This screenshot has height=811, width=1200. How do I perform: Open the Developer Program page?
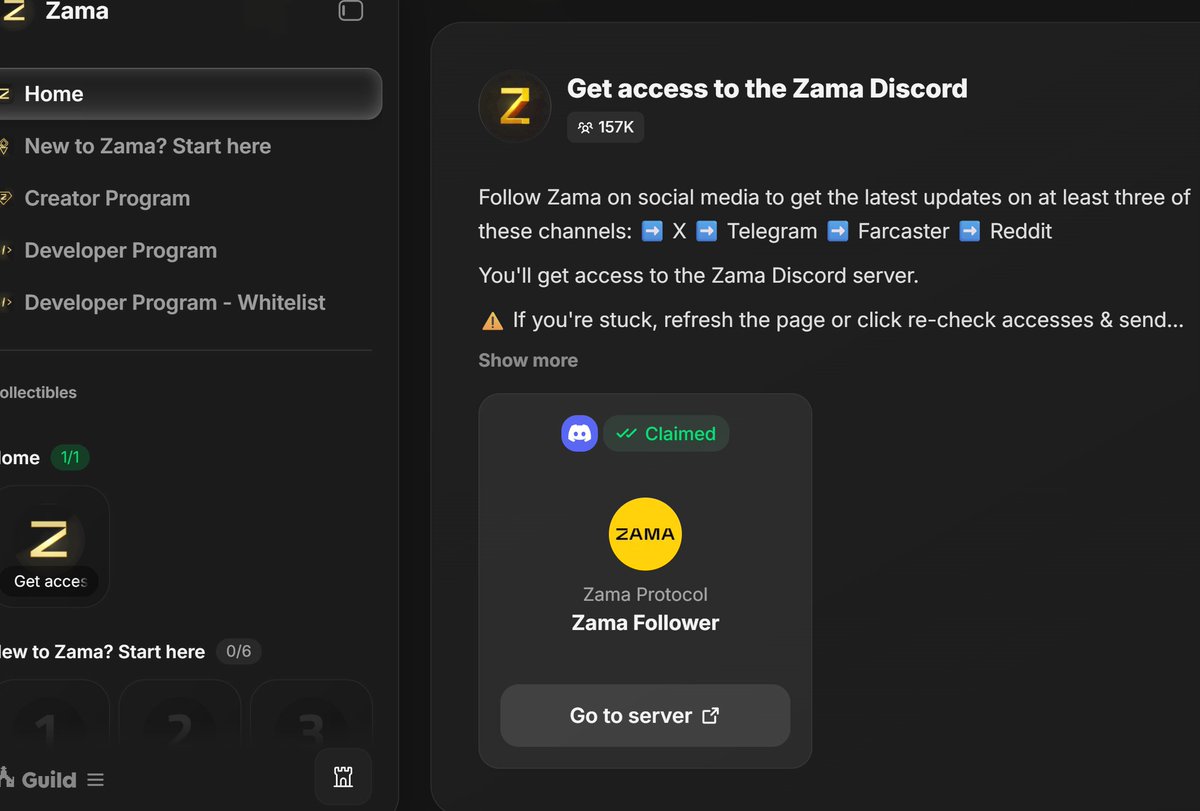(120, 250)
